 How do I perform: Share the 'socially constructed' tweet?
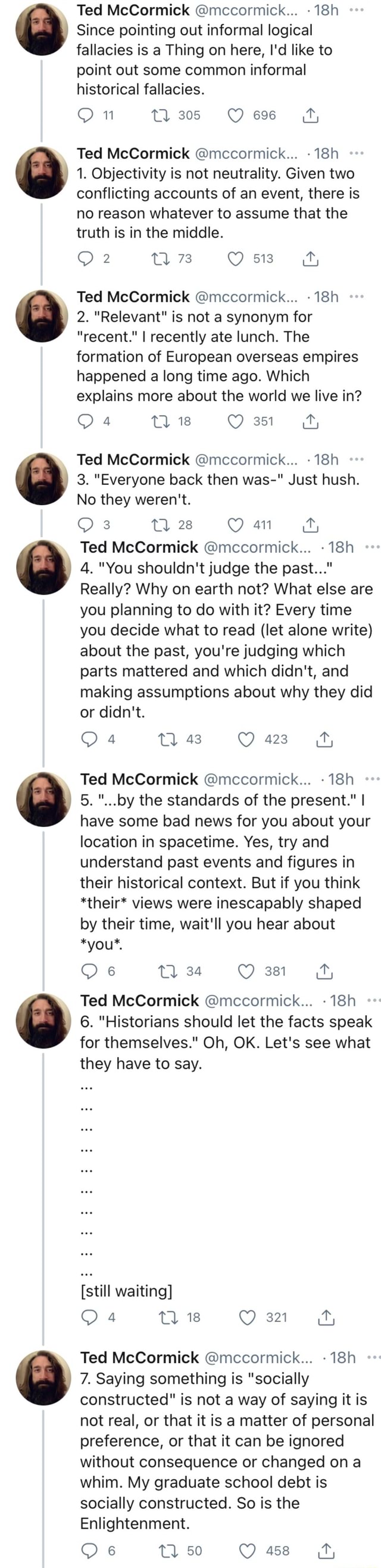(326, 1550)
